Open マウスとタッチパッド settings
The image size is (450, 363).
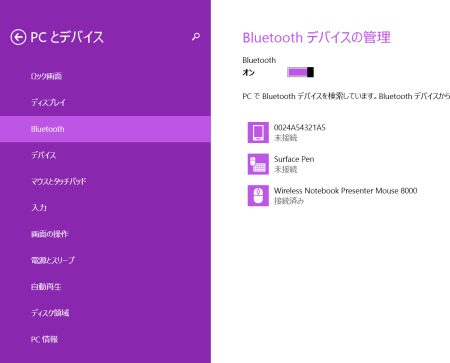coord(105,182)
